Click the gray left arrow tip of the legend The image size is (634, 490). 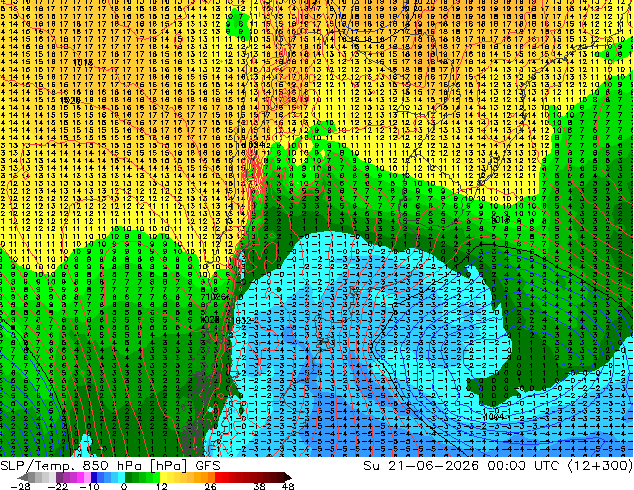point(22,477)
